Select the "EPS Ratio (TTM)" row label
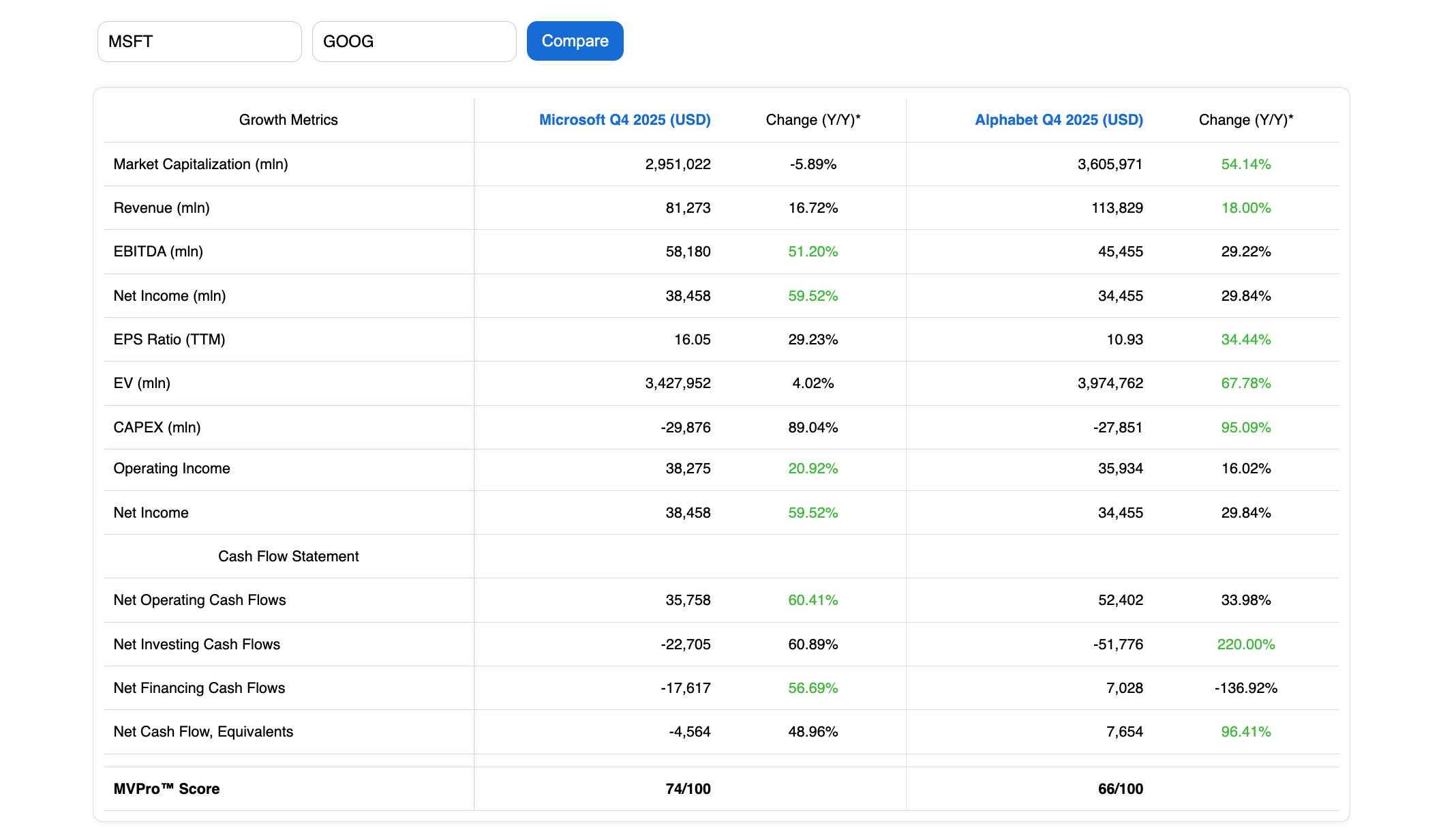The height and width of the screenshot is (828, 1456). point(169,340)
